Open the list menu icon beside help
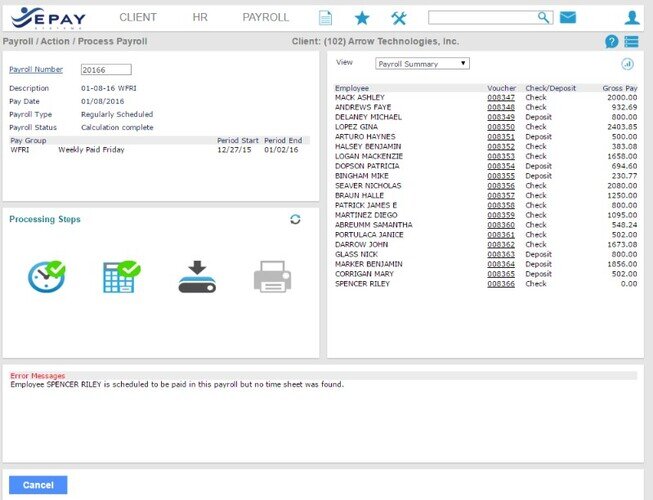 [x=632, y=42]
